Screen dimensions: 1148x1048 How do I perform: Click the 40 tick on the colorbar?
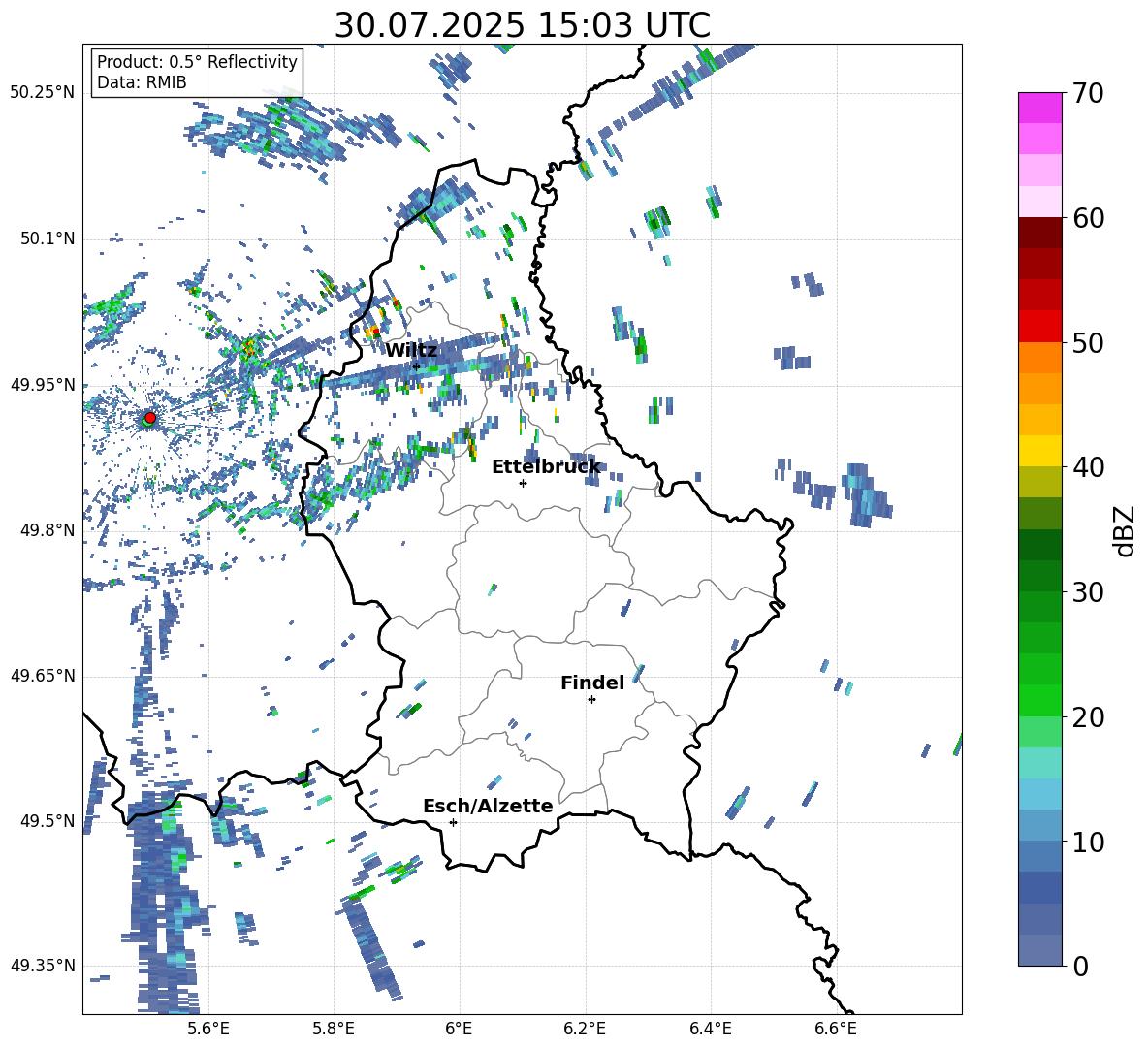[1088, 467]
